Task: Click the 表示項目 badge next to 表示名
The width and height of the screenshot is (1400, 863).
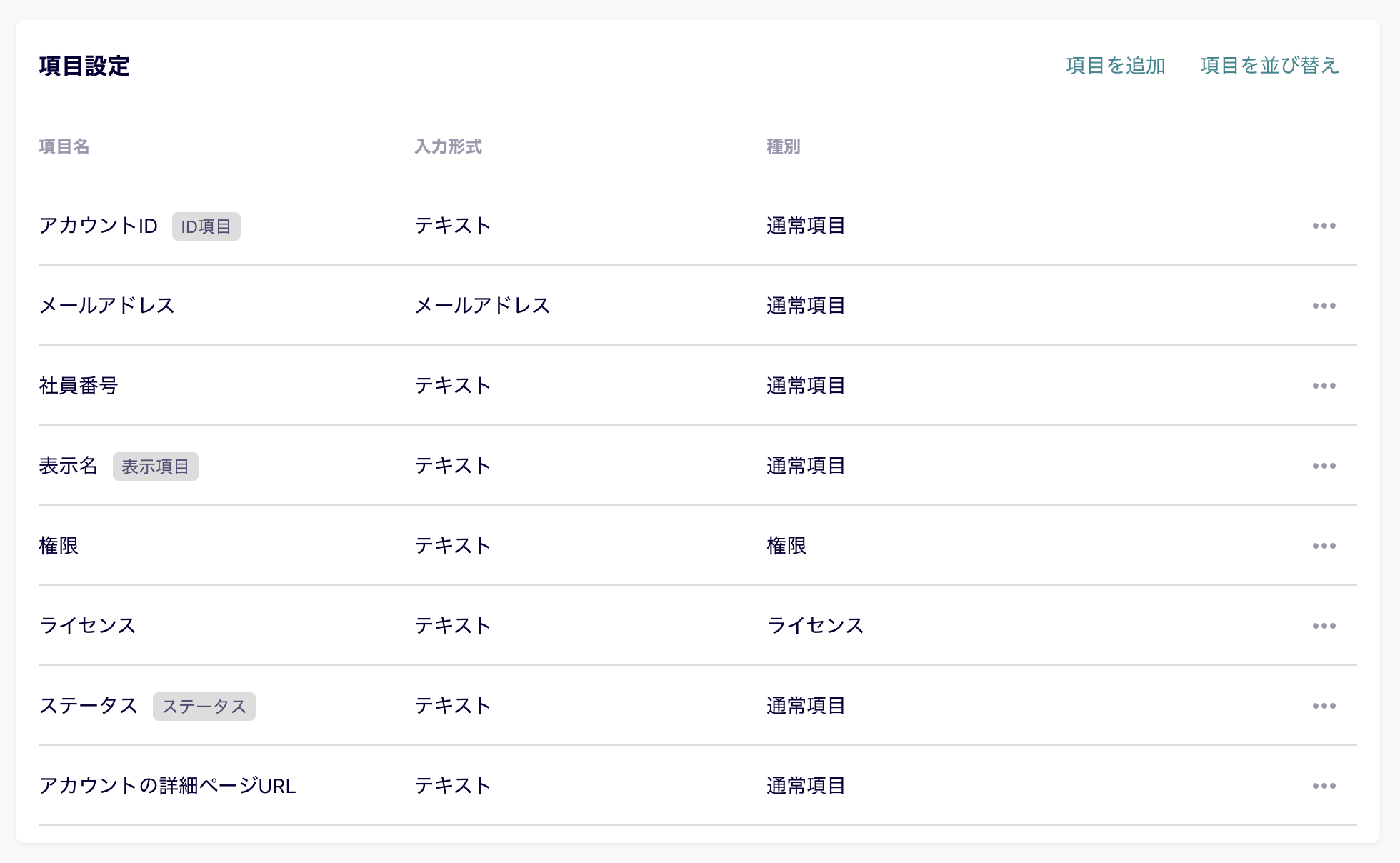Action: pyautogui.click(x=155, y=467)
